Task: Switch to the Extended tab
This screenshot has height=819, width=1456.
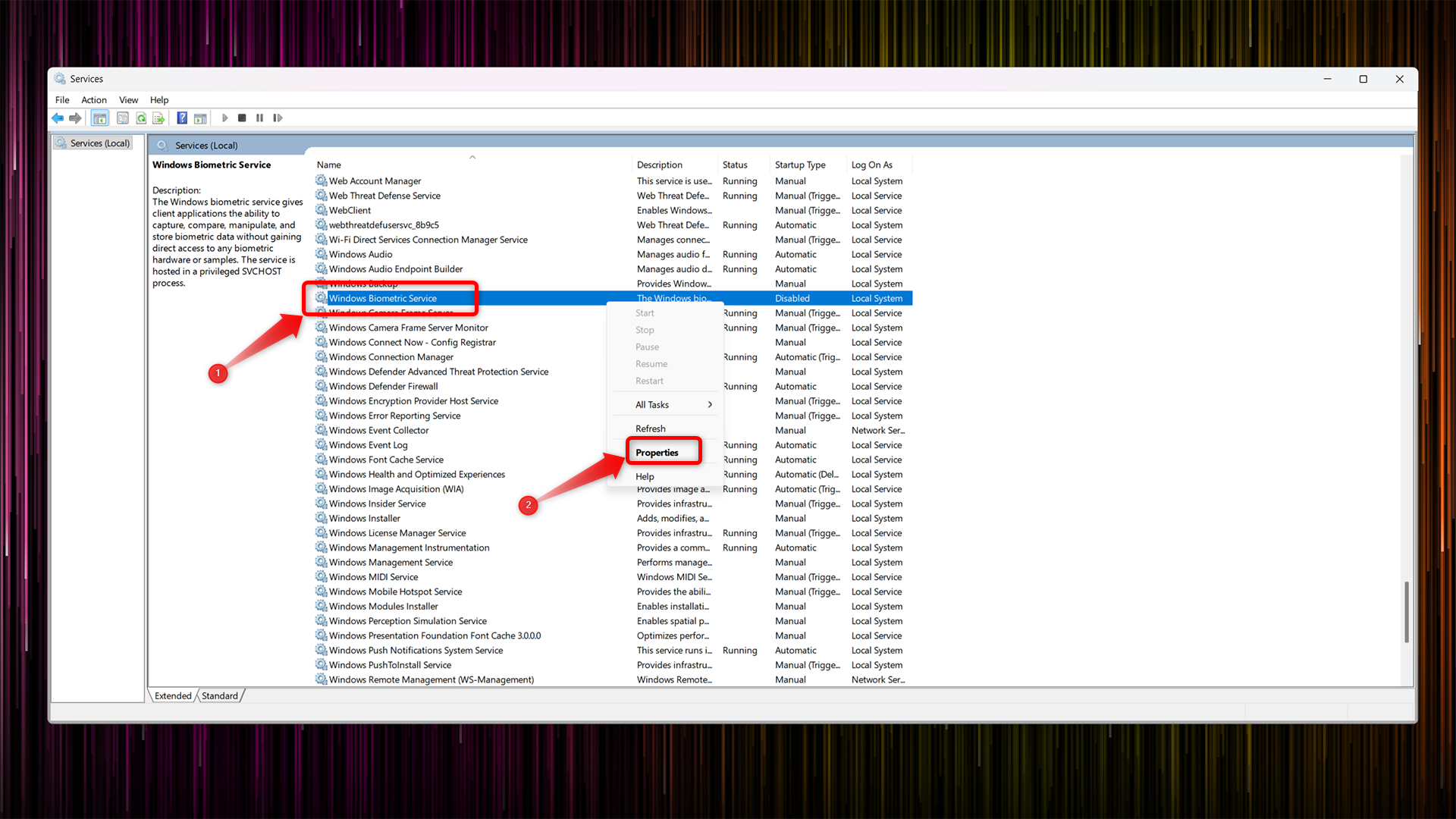Action: 173,695
